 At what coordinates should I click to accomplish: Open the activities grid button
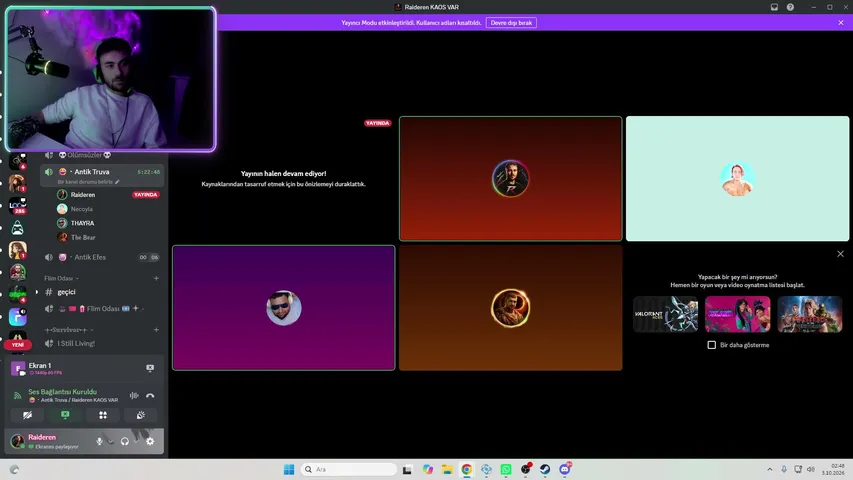click(x=103, y=415)
